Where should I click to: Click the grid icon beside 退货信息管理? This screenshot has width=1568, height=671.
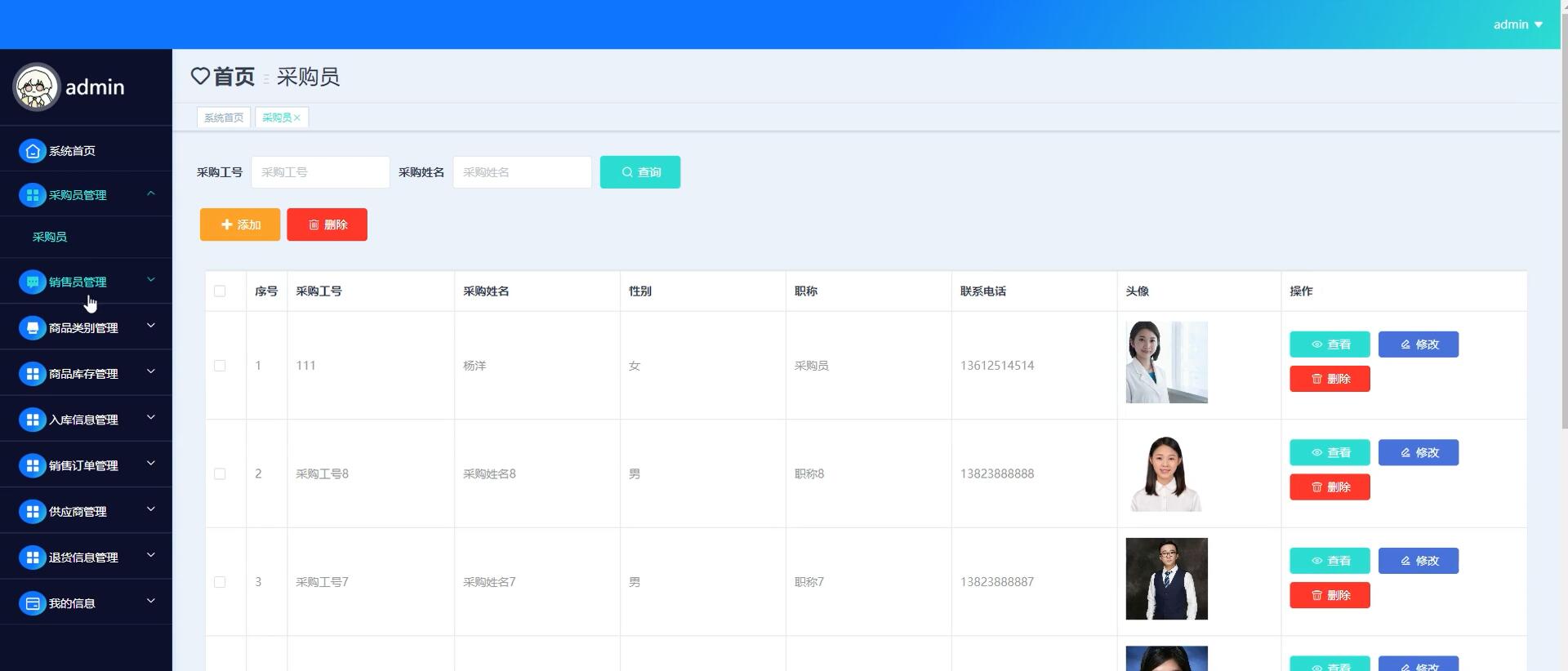32,558
